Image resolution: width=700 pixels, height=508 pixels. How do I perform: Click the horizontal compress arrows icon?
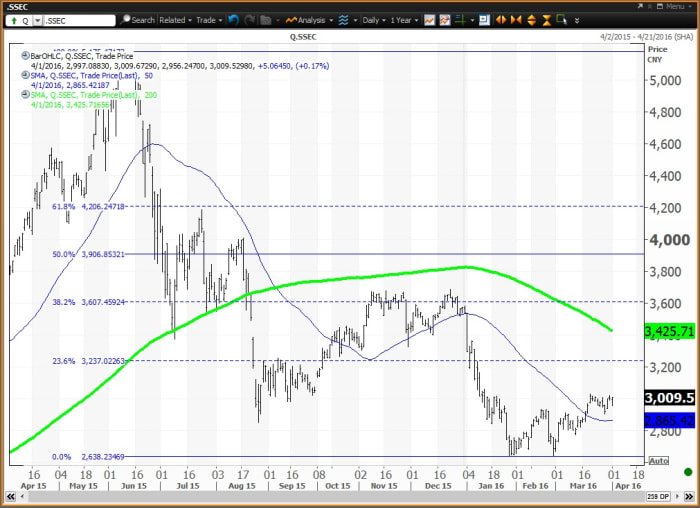tap(517, 19)
